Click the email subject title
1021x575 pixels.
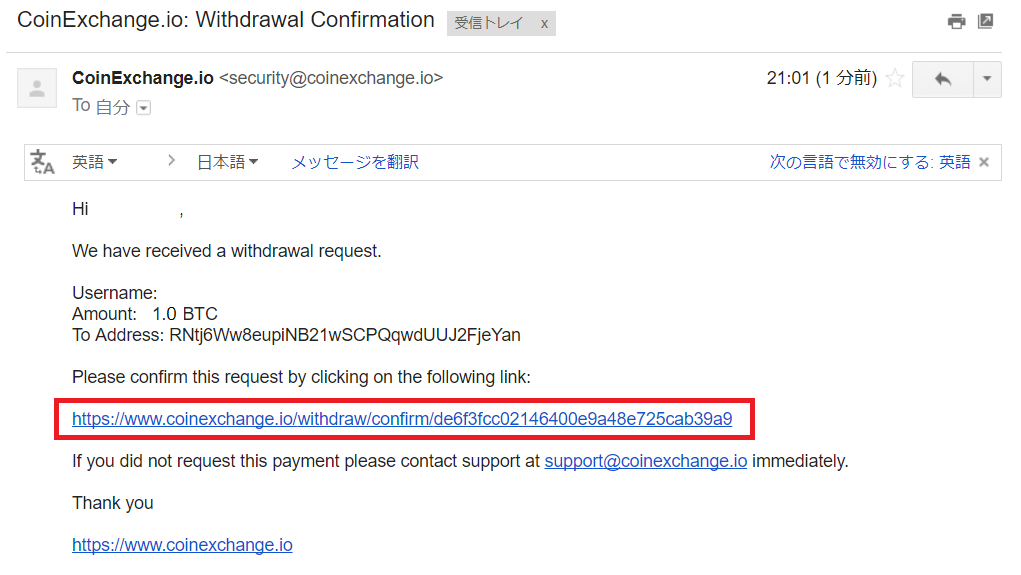tap(226, 20)
